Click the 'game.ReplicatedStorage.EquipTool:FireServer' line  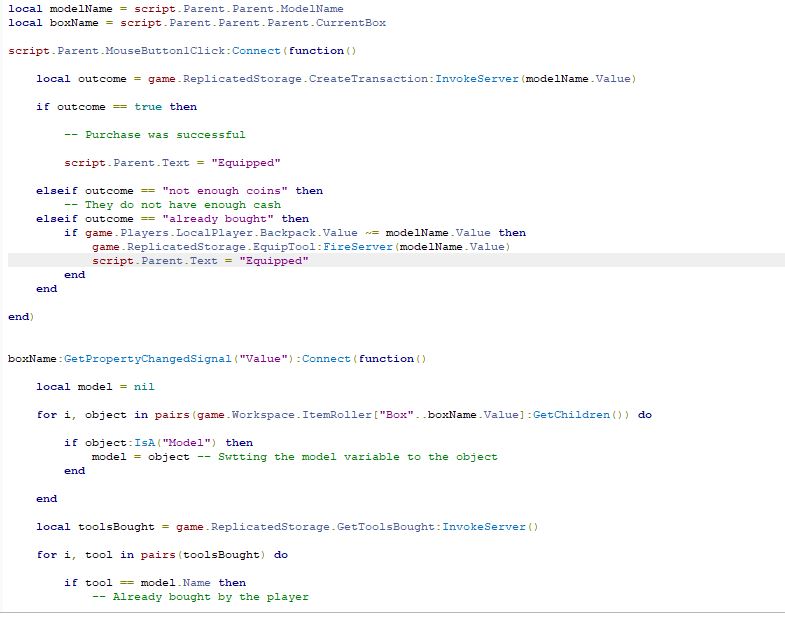(301, 247)
